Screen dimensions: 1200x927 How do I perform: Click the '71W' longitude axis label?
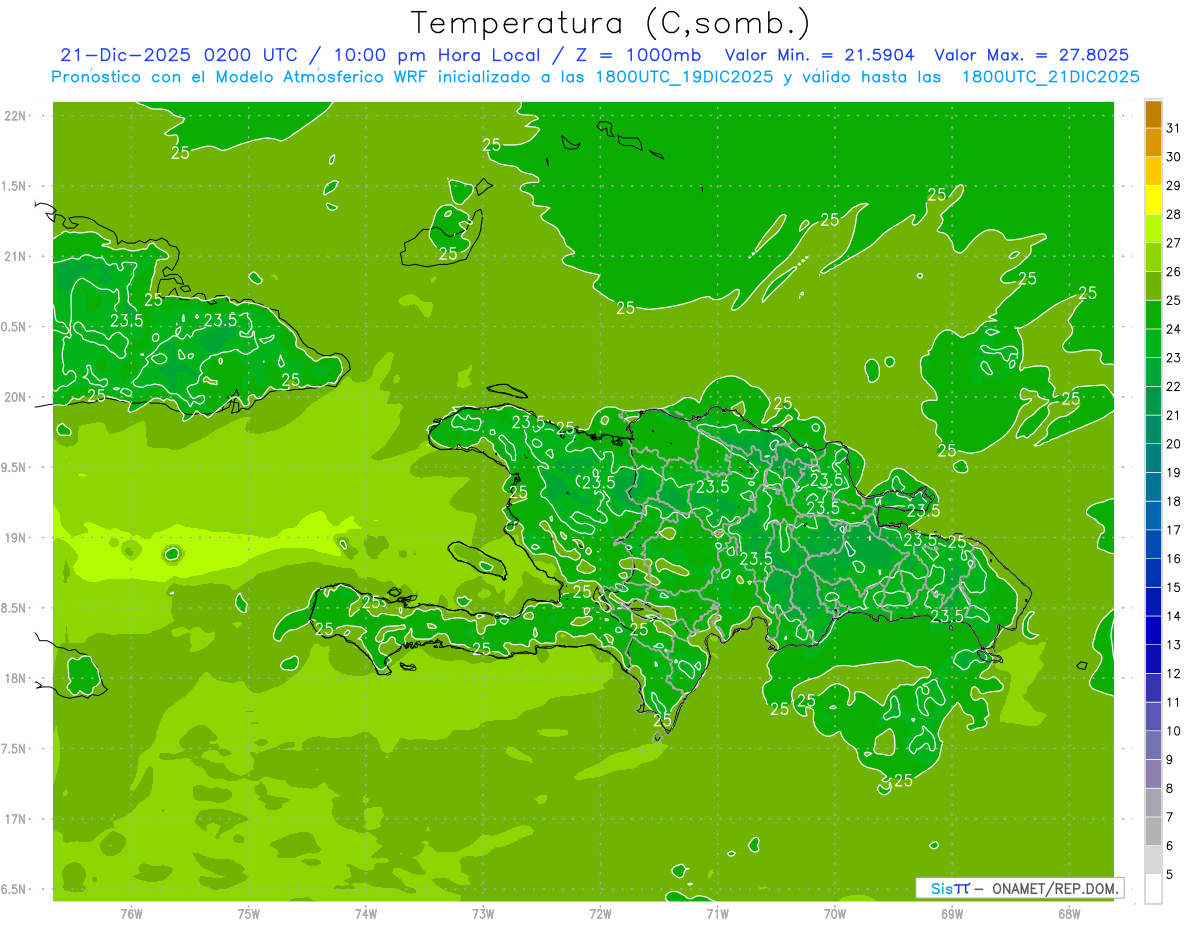[x=717, y=913]
